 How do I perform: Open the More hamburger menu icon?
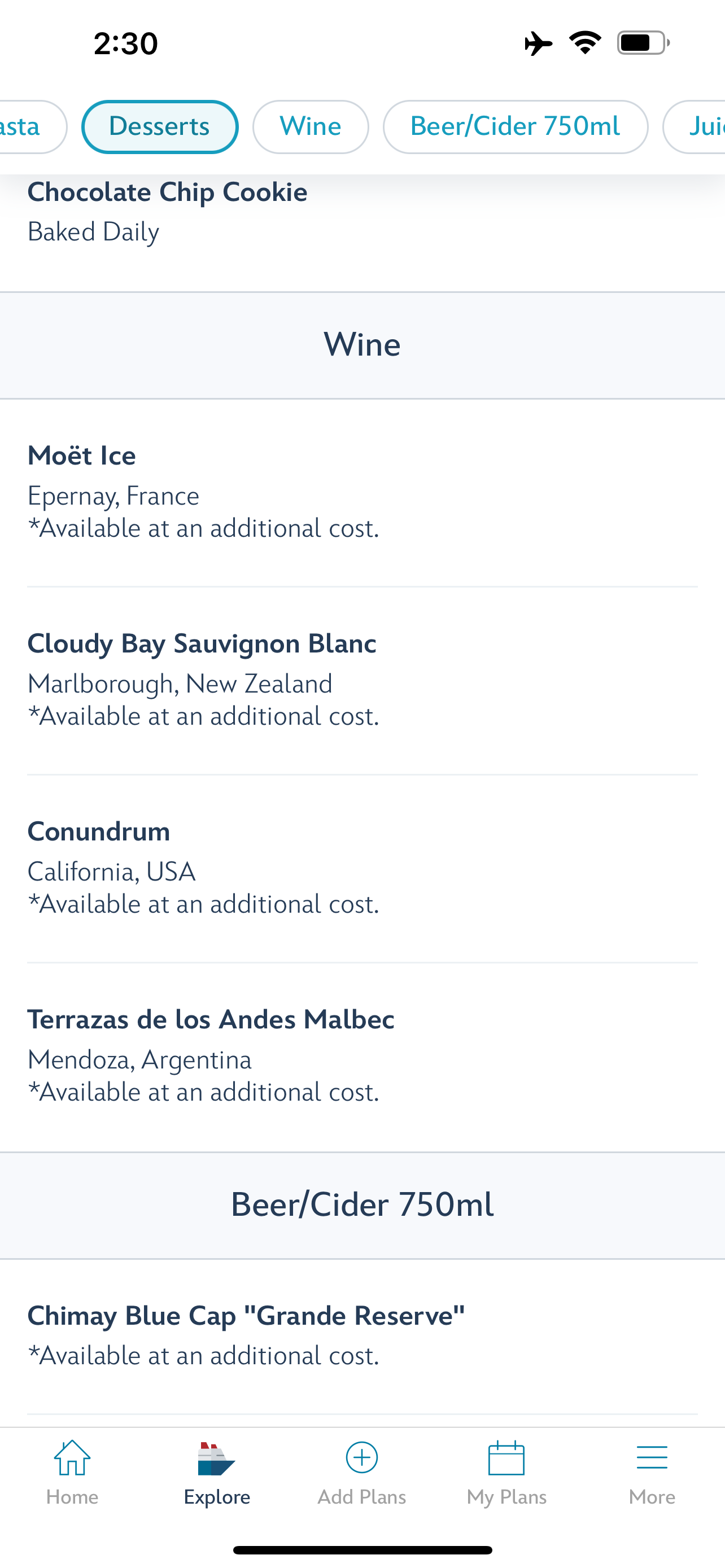[652, 1458]
